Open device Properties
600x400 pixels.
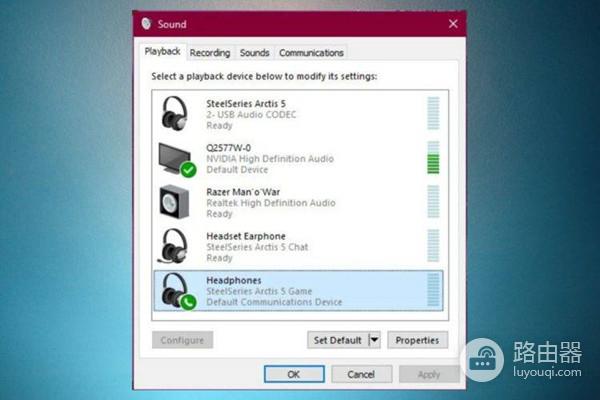click(417, 340)
